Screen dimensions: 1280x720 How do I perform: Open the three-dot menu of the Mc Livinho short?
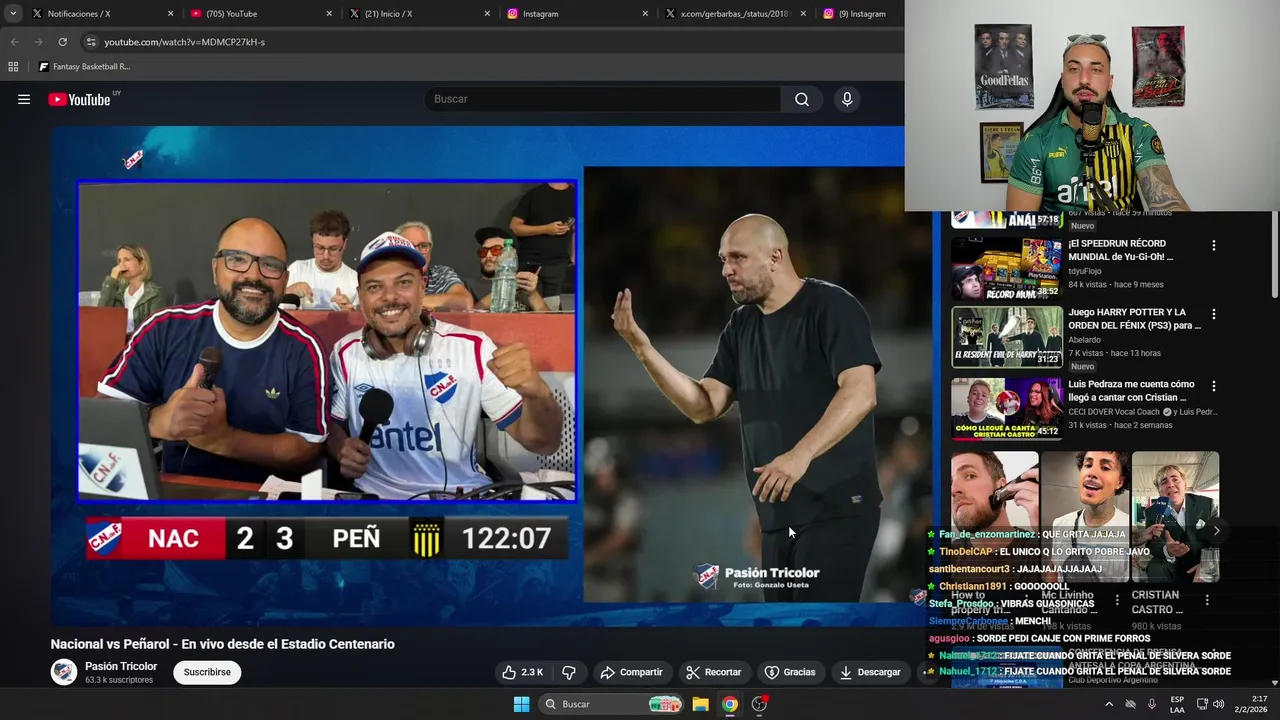1117,600
